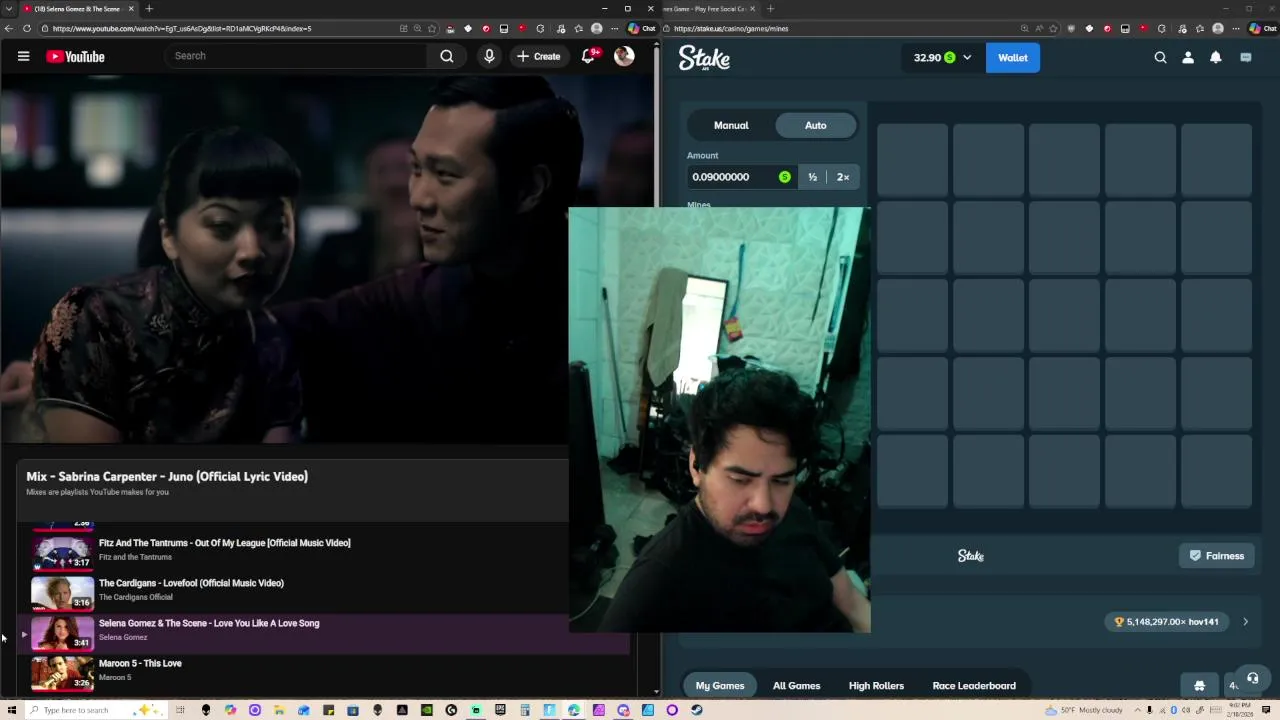The height and width of the screenshot is (720, 1280).
Task: Open Stake site search
Action: [1160, 58]
